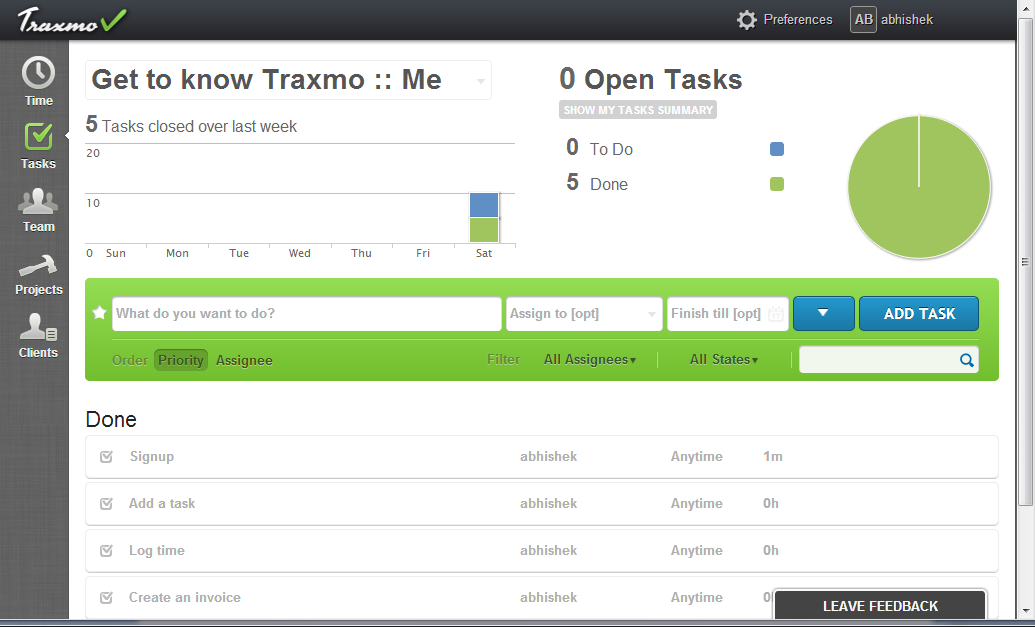
Task: Expand the project title dropdown arrow
Action: pyautogui.click(x=481, y=81)
